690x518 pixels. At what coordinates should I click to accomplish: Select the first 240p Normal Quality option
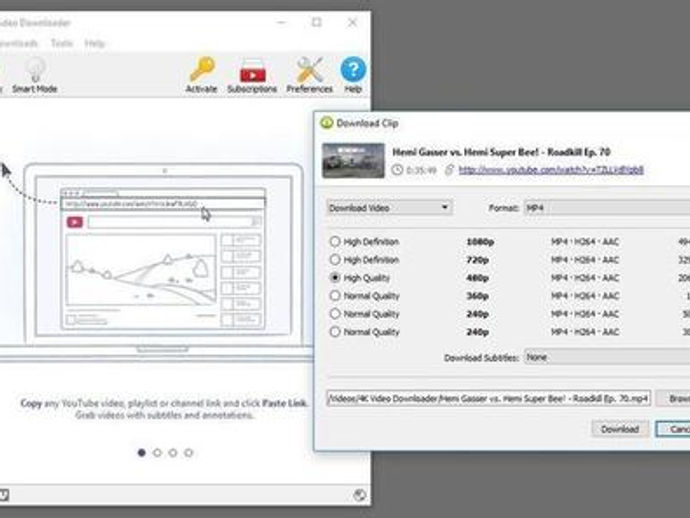pyautogui.click(x=335, y=314)
